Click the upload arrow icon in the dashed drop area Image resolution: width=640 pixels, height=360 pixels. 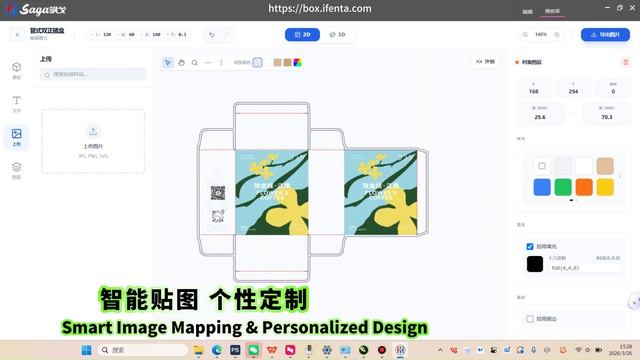(93, 131)
